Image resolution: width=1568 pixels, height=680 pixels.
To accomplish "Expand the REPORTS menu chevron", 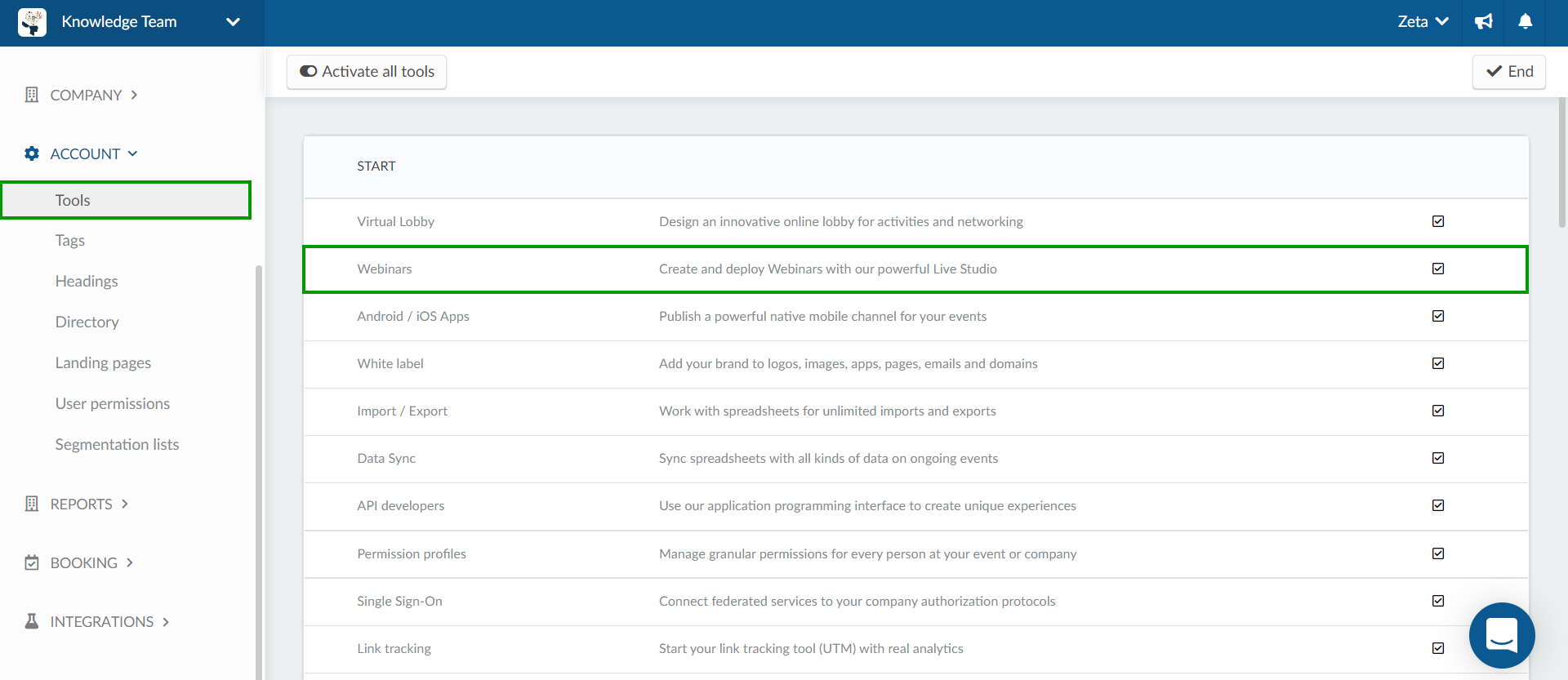I will click(125, 504).
